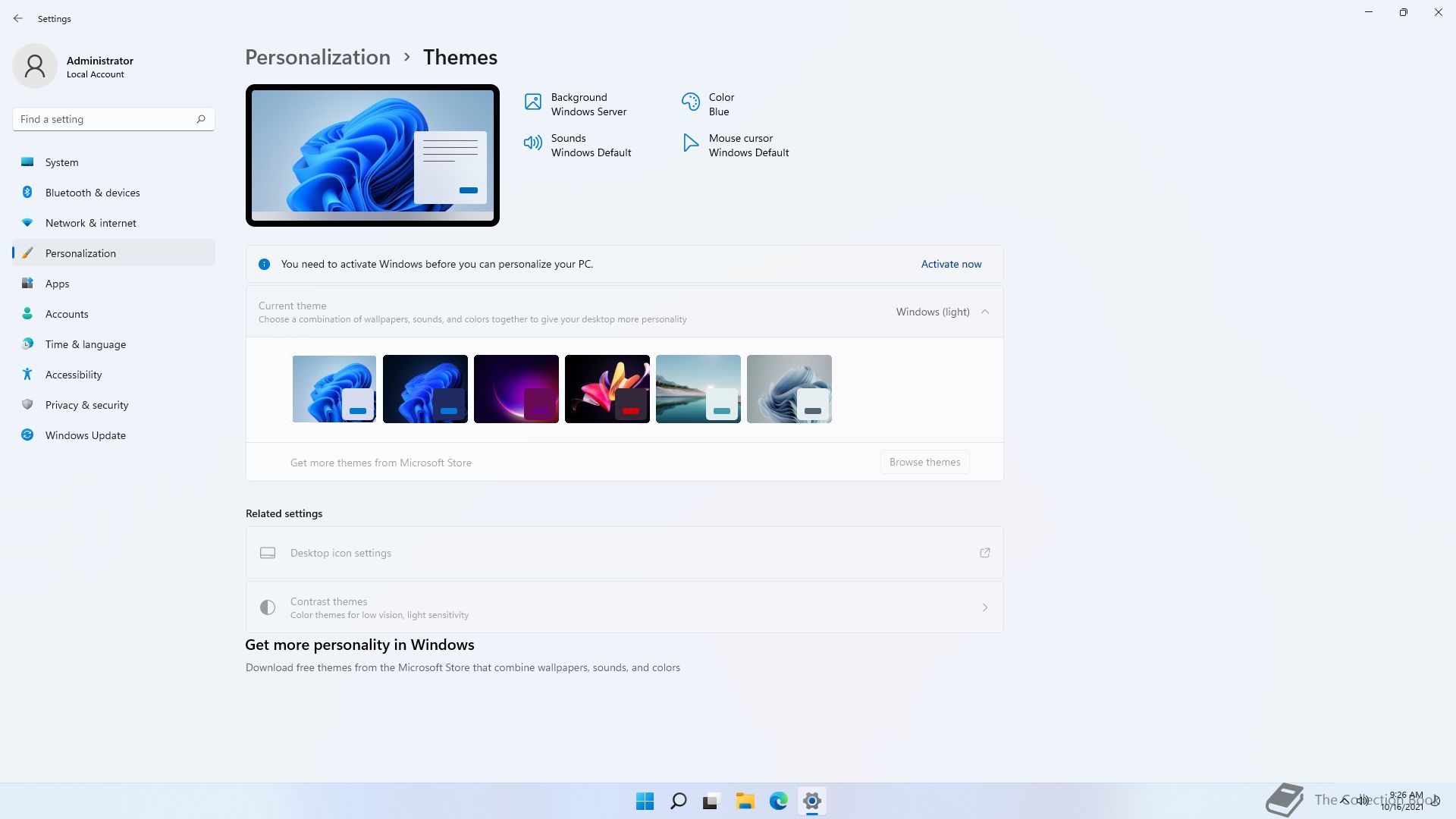Select the gray Flow theme thumbnail
The image size is (1456, 819).
click(789, 389)
